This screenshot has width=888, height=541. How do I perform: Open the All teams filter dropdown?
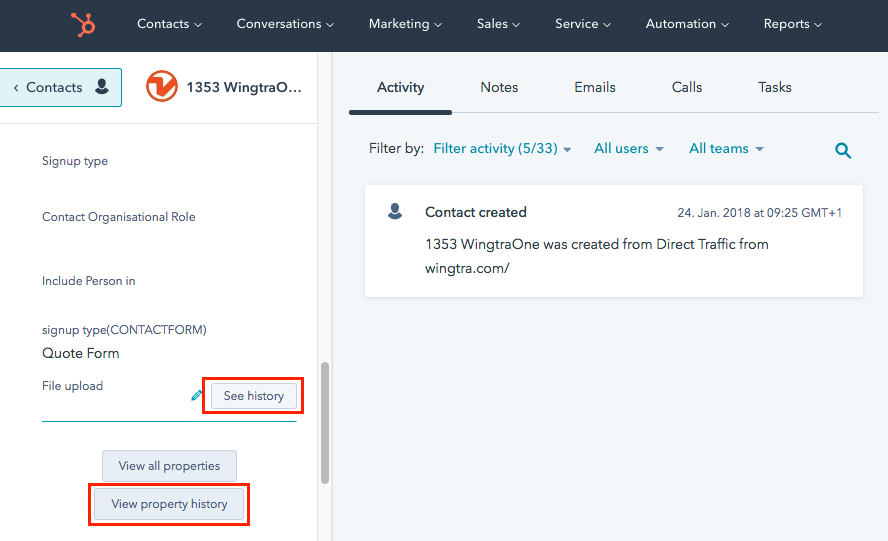point(726,149)
